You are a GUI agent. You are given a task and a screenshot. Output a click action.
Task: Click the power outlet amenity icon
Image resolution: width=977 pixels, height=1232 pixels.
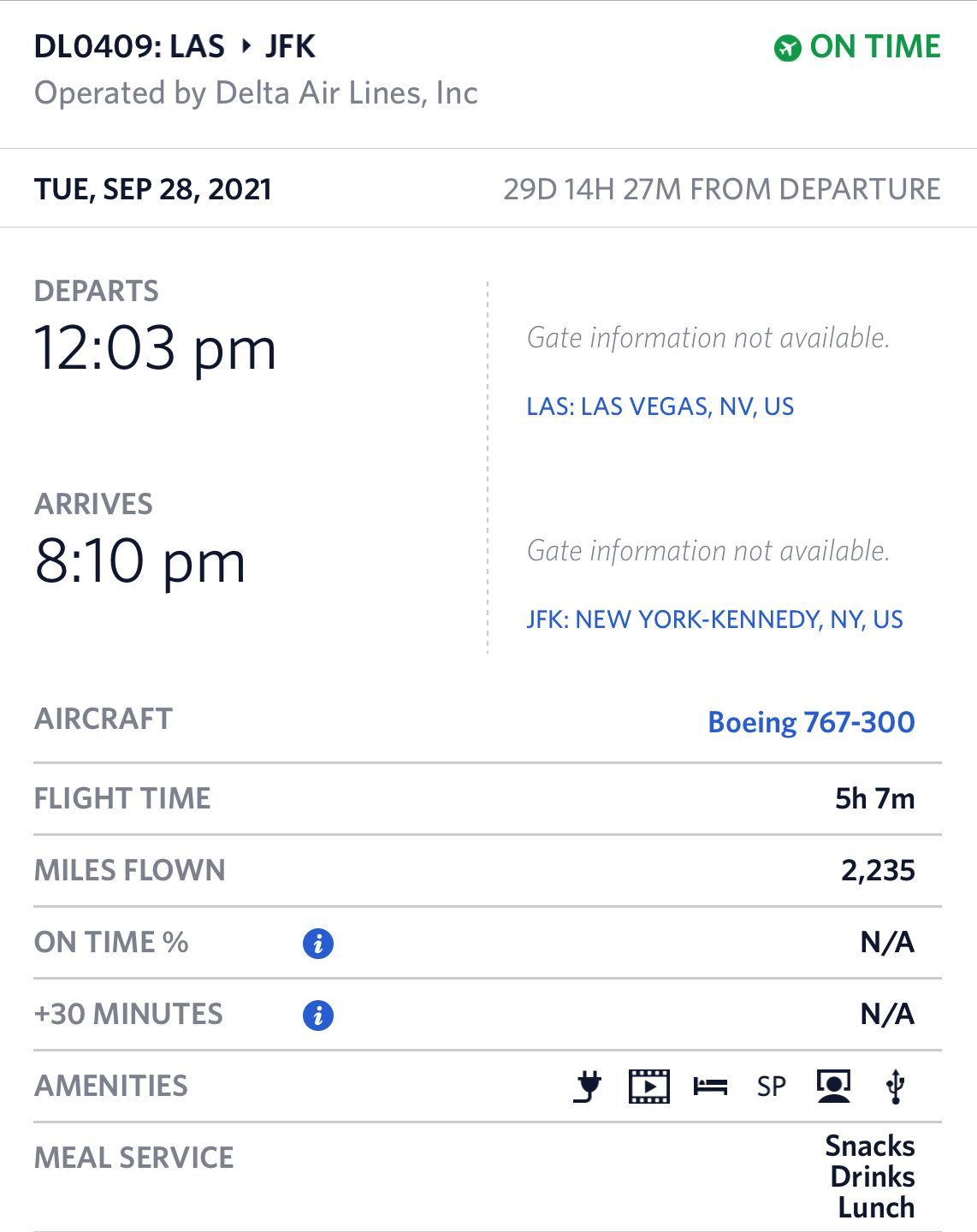588,1086
